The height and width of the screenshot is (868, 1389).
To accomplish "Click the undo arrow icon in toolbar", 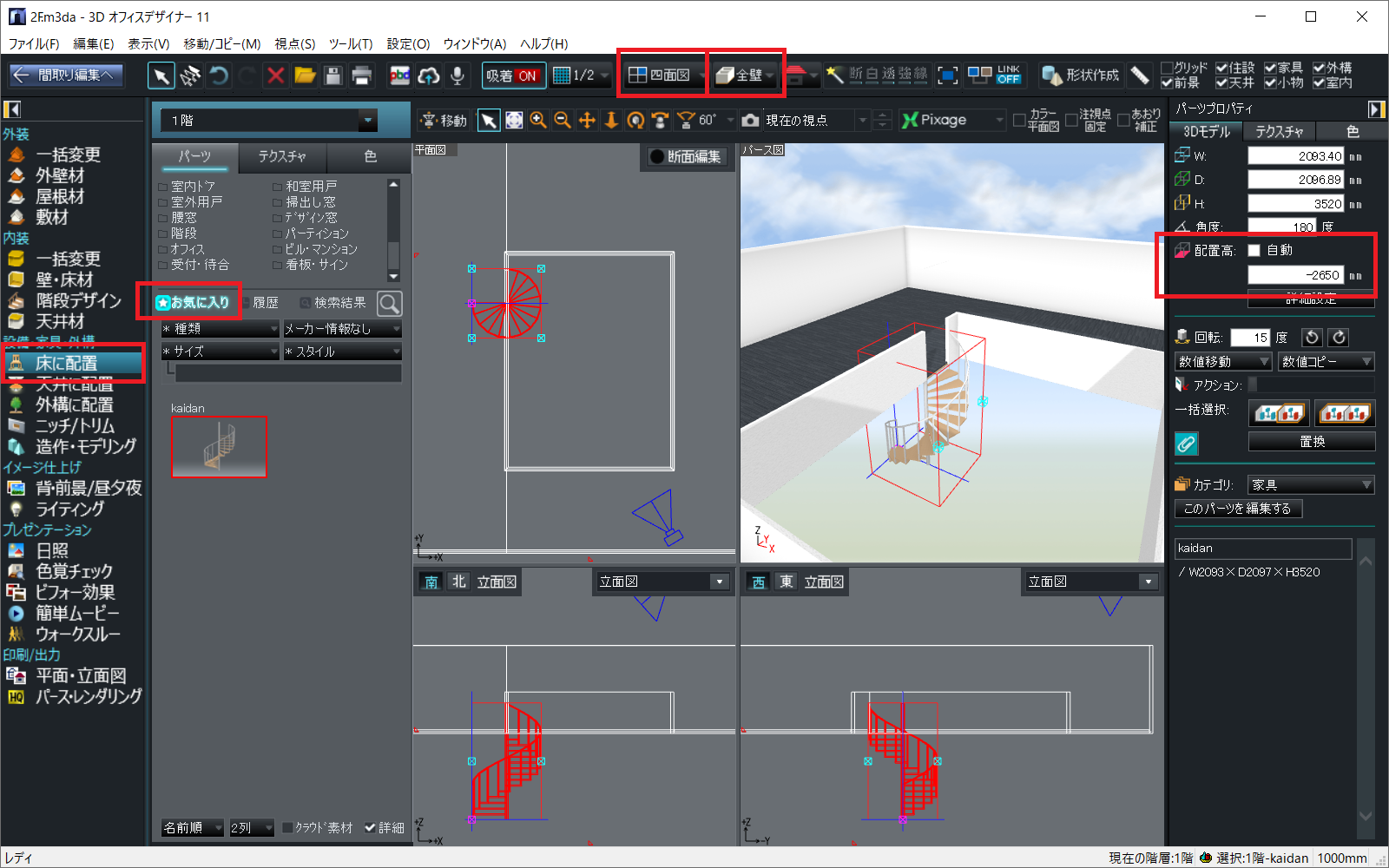I will [220, 76].
